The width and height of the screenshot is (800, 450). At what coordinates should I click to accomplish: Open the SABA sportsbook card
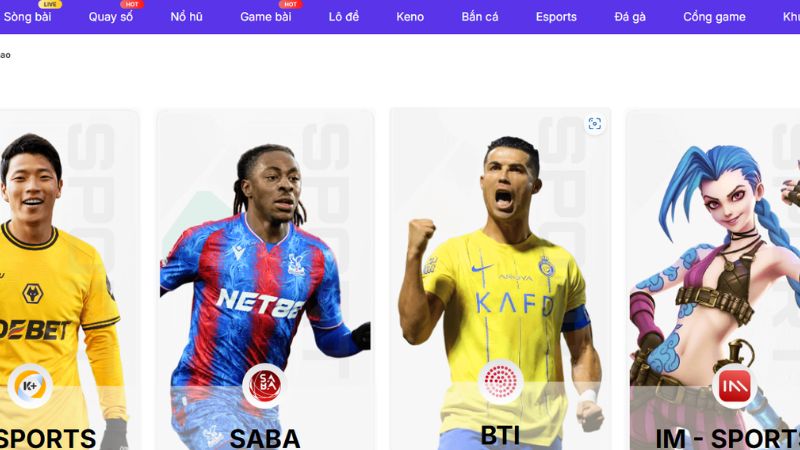[265, 280]
